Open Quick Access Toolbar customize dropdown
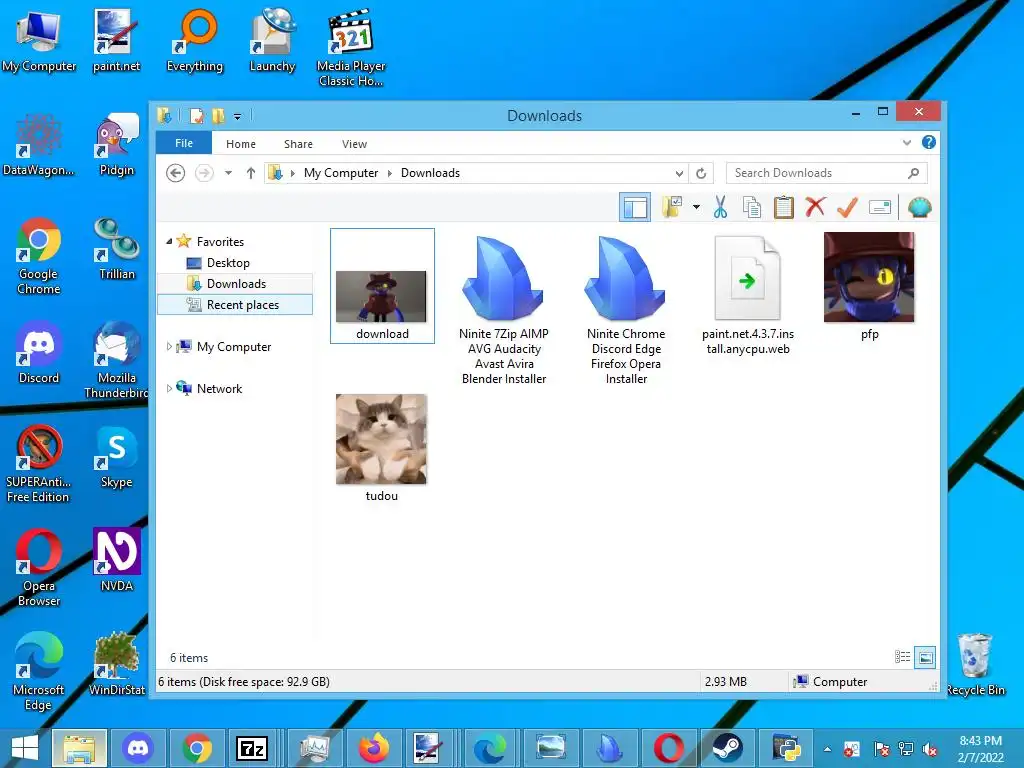The height and width of the screenshot is (768, 1024). pyautogui.click(x=237, y=116)
